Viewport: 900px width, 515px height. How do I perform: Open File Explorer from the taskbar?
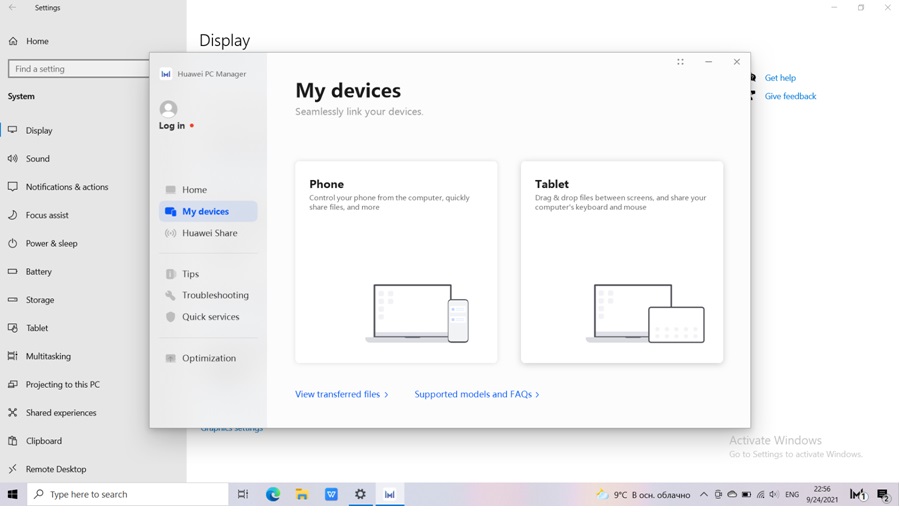[x=302, y=494]
